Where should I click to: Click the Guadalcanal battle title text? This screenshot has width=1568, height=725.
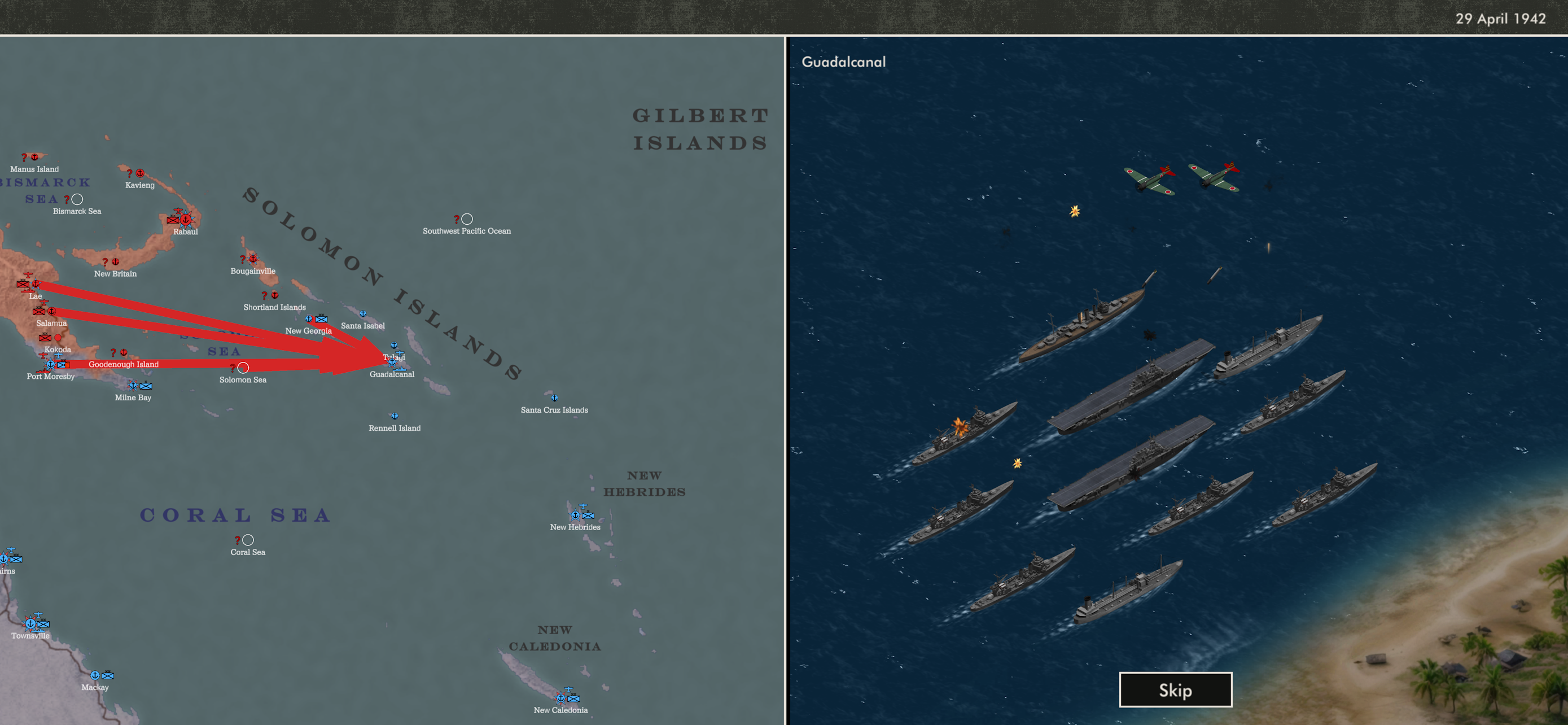point(844,62)
